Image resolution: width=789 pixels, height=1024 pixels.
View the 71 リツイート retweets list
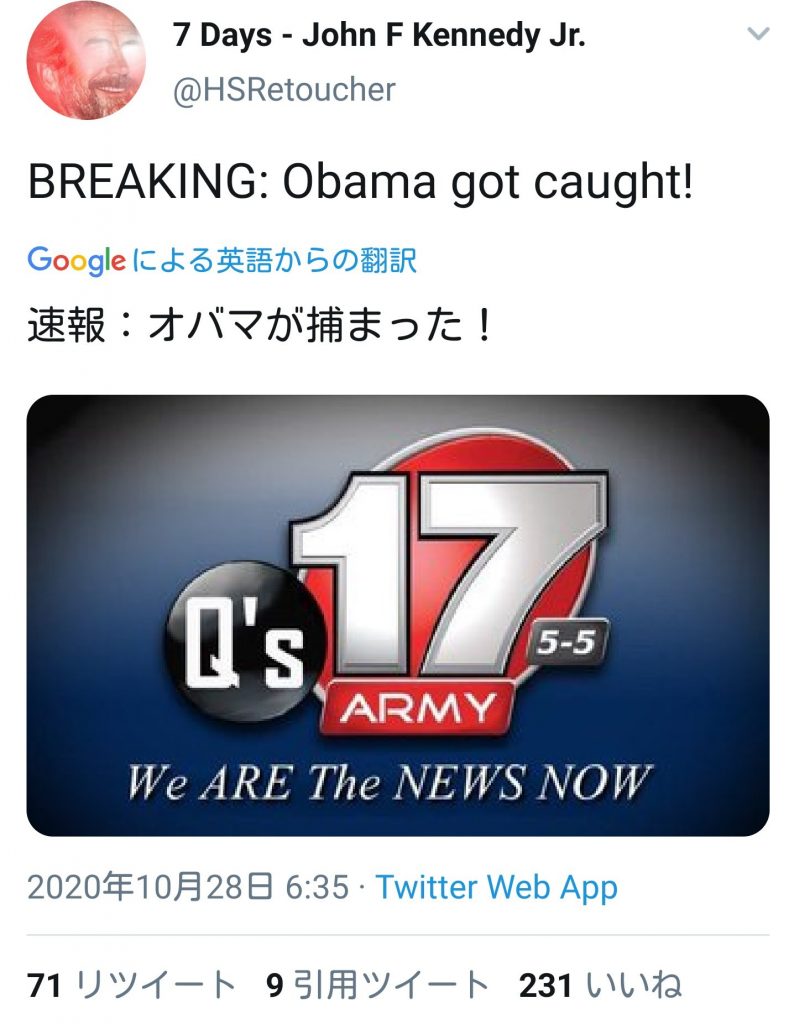pos(132,985)
